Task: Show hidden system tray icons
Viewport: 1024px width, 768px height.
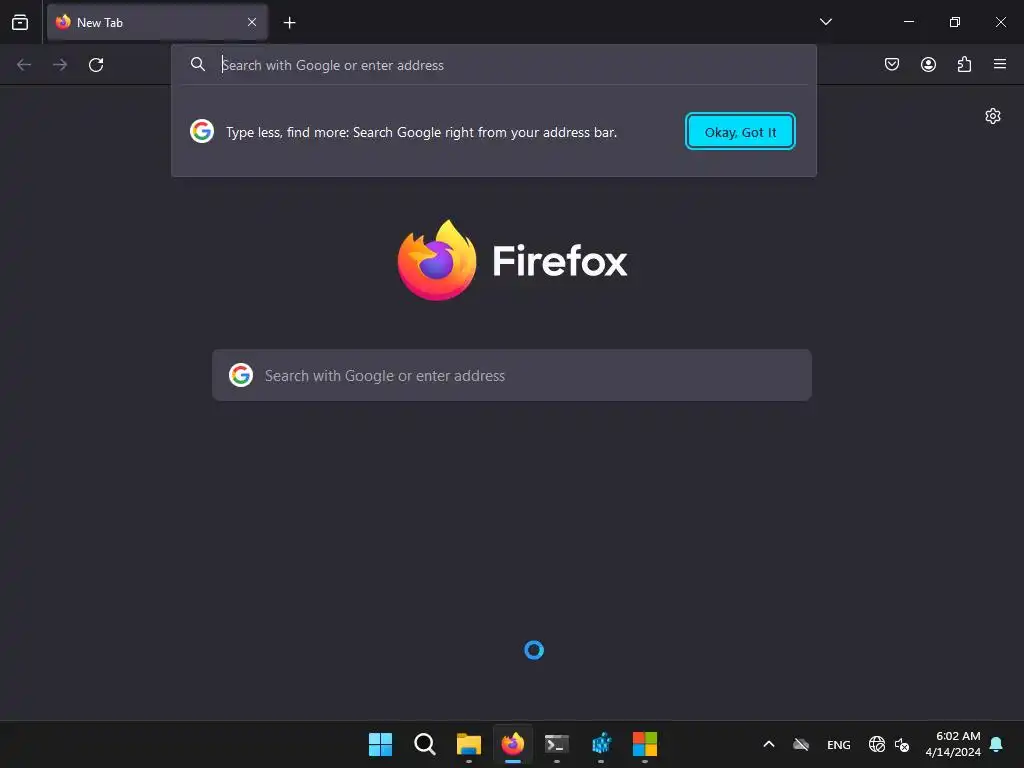Action: tap(769, 744)
